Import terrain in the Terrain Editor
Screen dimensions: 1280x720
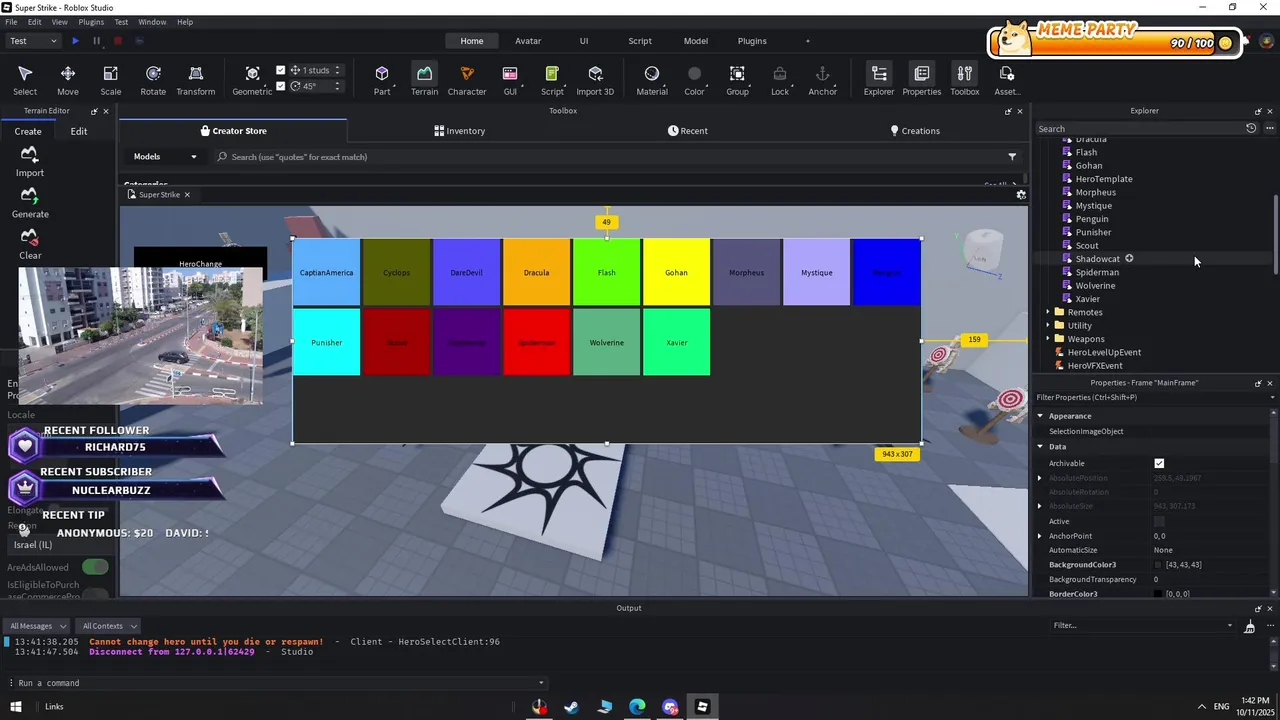click(30, 162)
